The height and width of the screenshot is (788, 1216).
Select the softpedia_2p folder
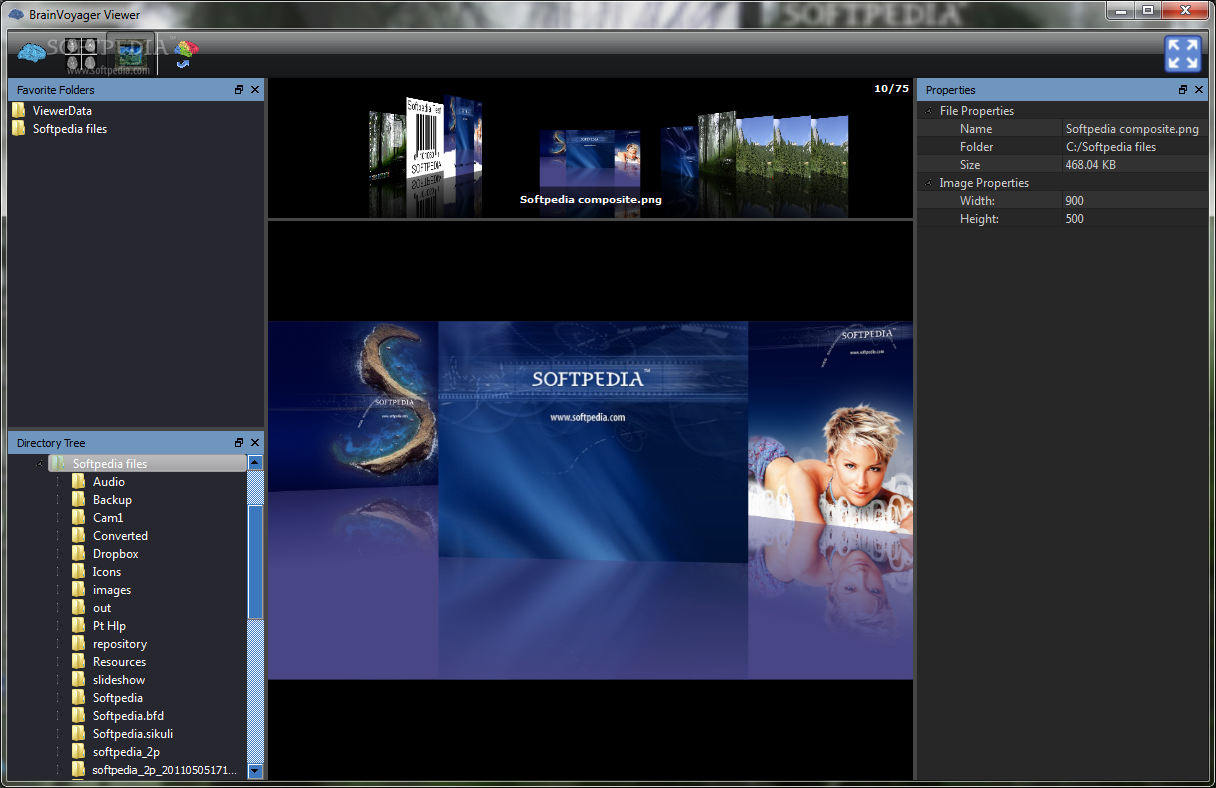click(126, 752)
